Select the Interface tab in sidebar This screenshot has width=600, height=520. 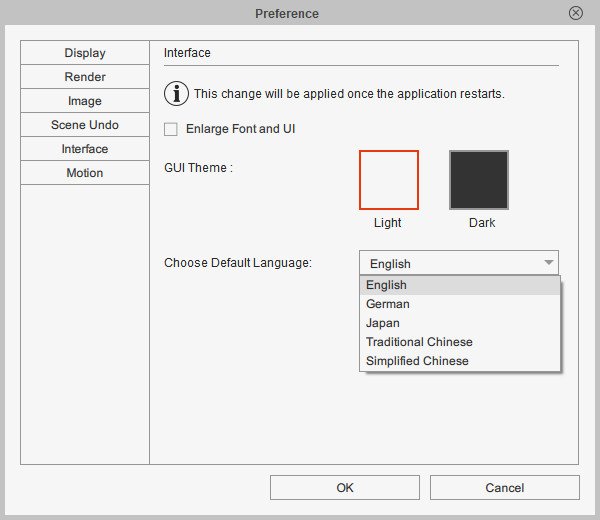(85, 149)
